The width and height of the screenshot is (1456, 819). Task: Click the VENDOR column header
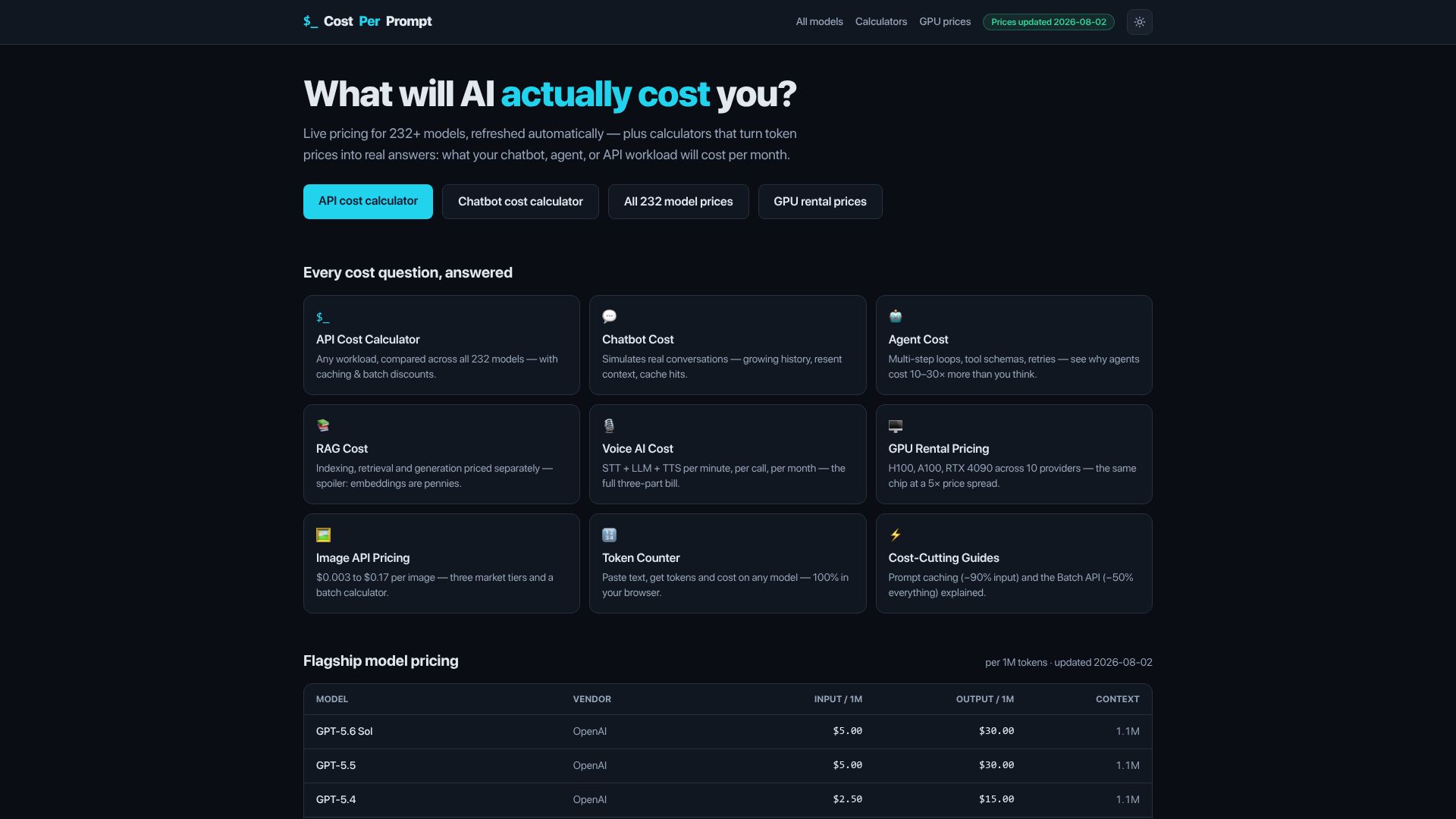tap(591, 699)
